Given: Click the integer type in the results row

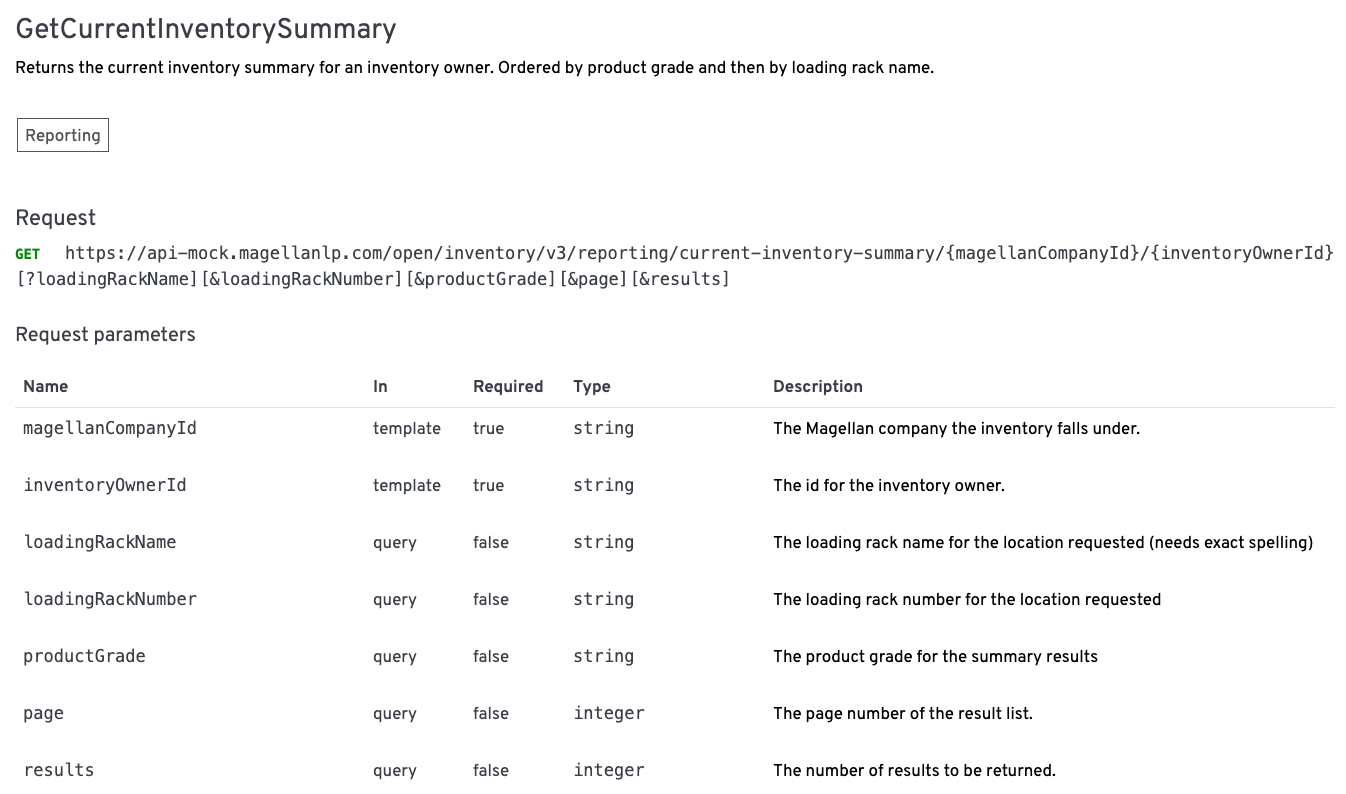Looking at the screenshot, I should [x=609, y=771].
